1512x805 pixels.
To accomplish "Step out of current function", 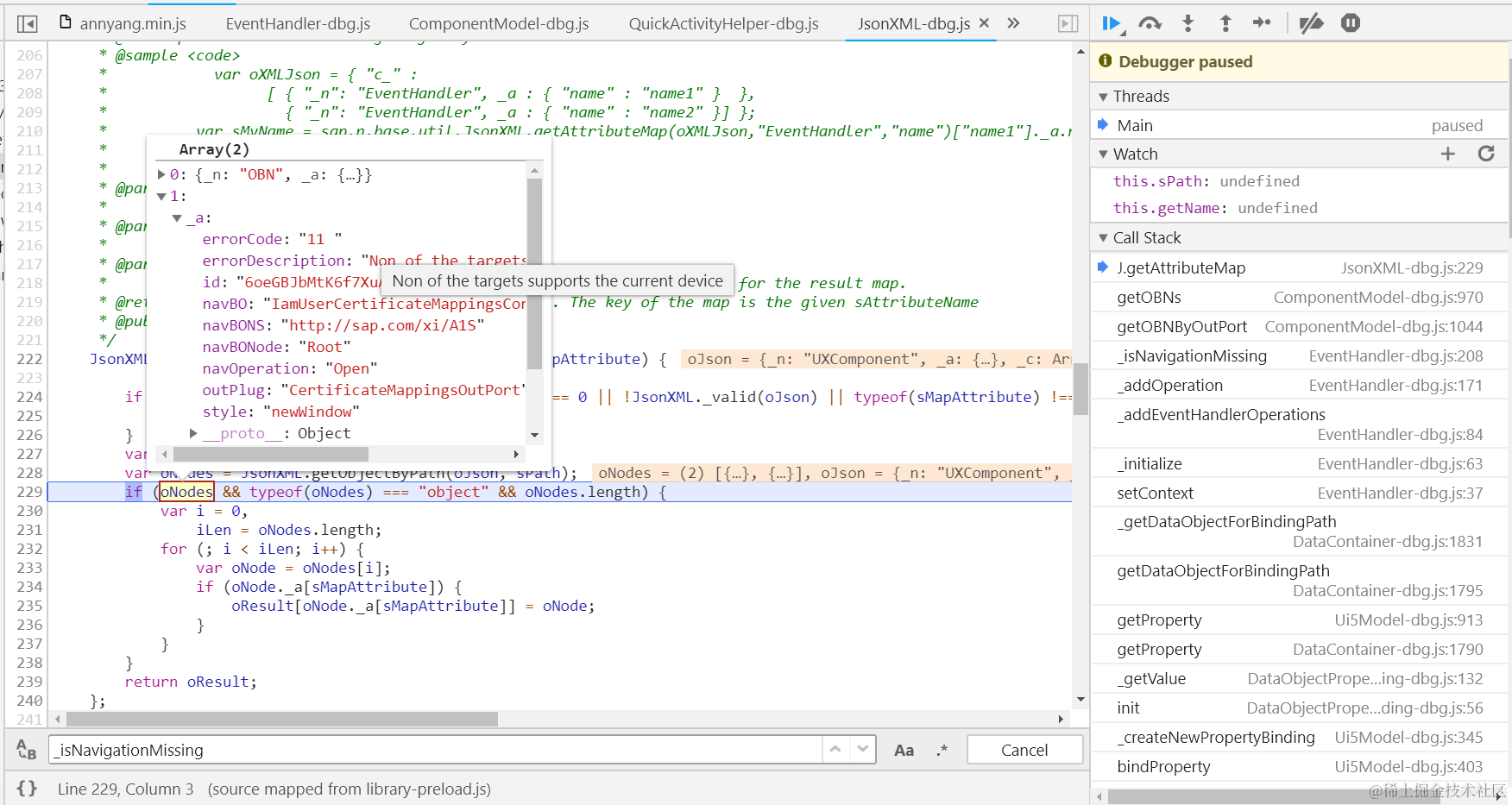I will pos(1225,23).
